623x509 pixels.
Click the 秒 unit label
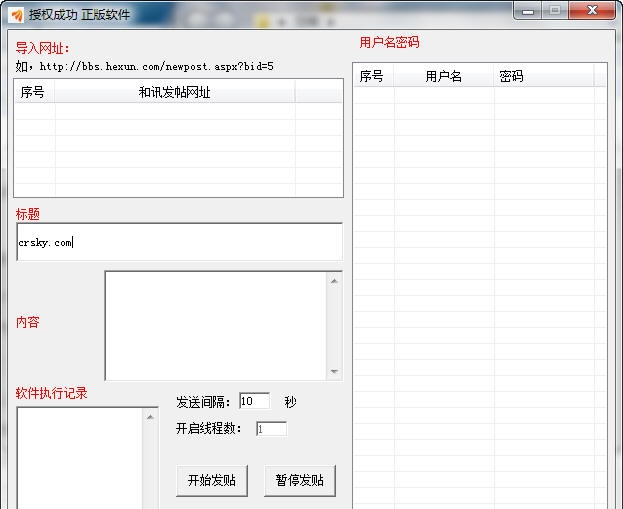(290, 402)
